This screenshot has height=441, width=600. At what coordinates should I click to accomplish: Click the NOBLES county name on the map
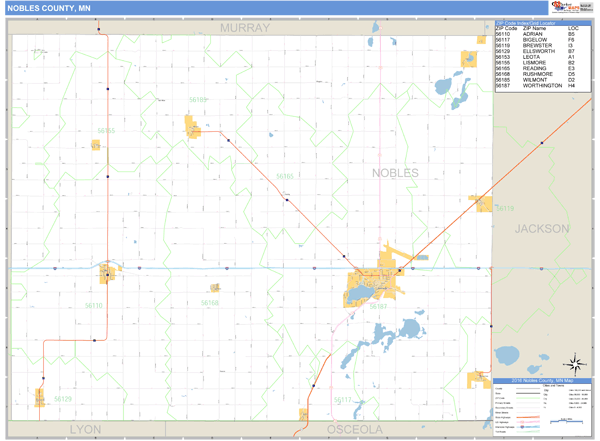click(395, 173)
